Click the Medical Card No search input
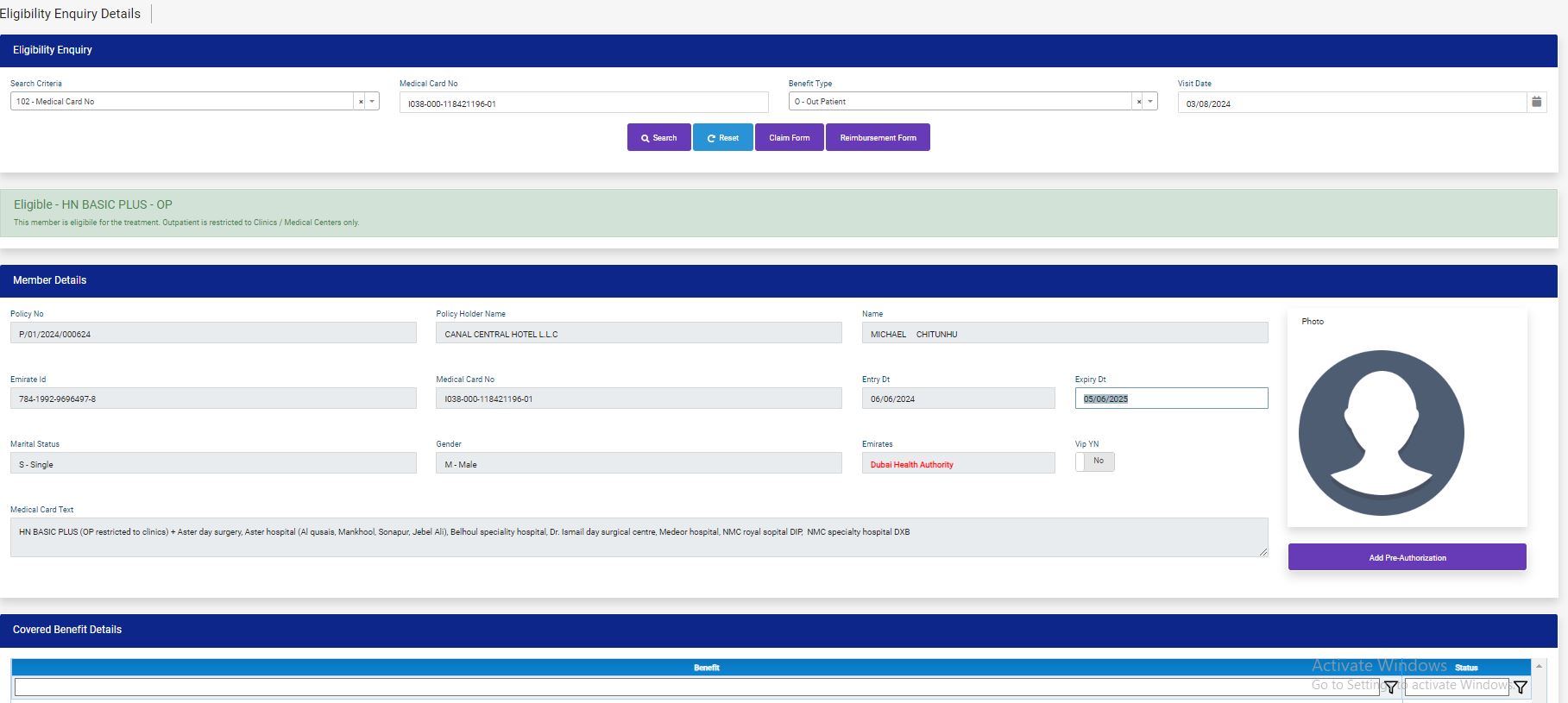 point(583,104)
